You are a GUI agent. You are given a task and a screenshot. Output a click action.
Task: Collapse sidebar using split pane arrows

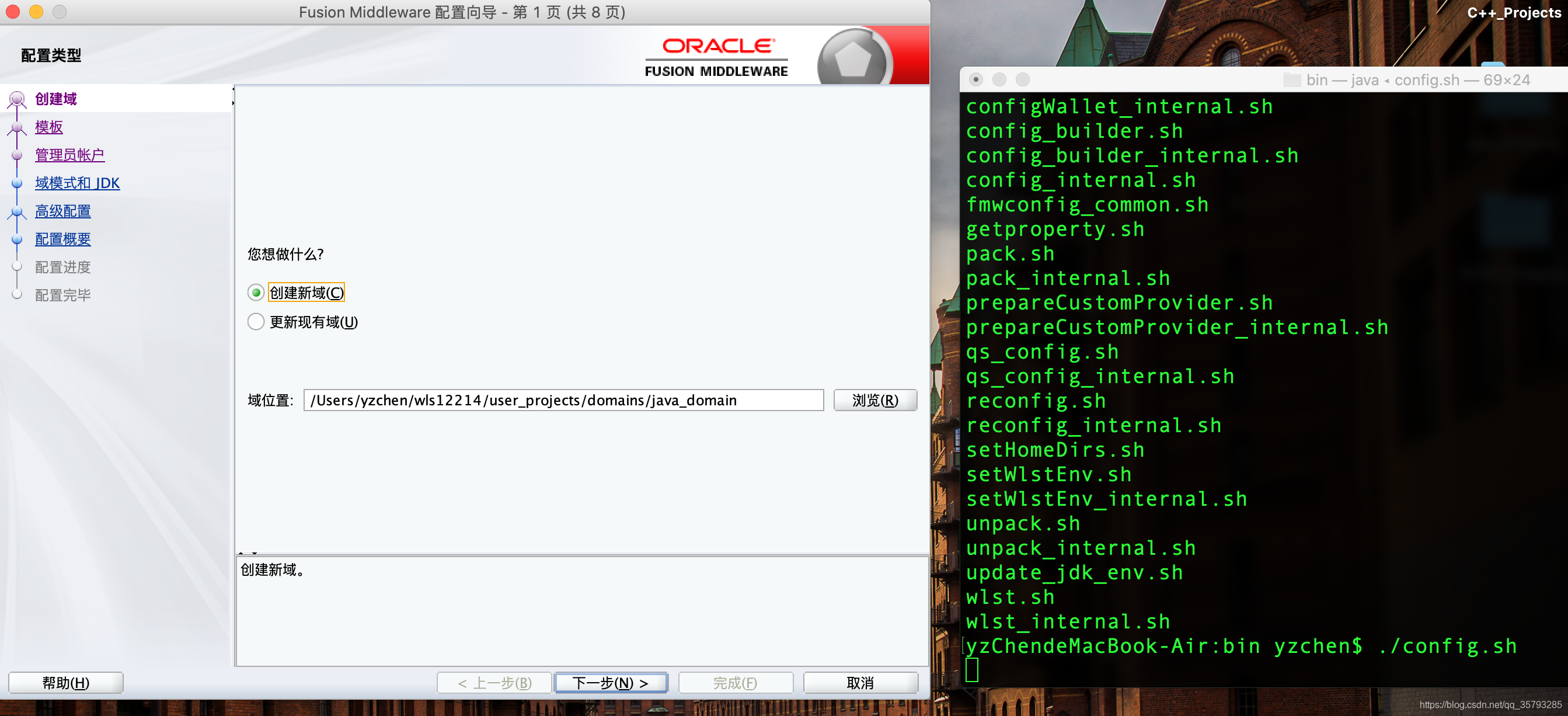pyautogui.click(x=233, y=89)
